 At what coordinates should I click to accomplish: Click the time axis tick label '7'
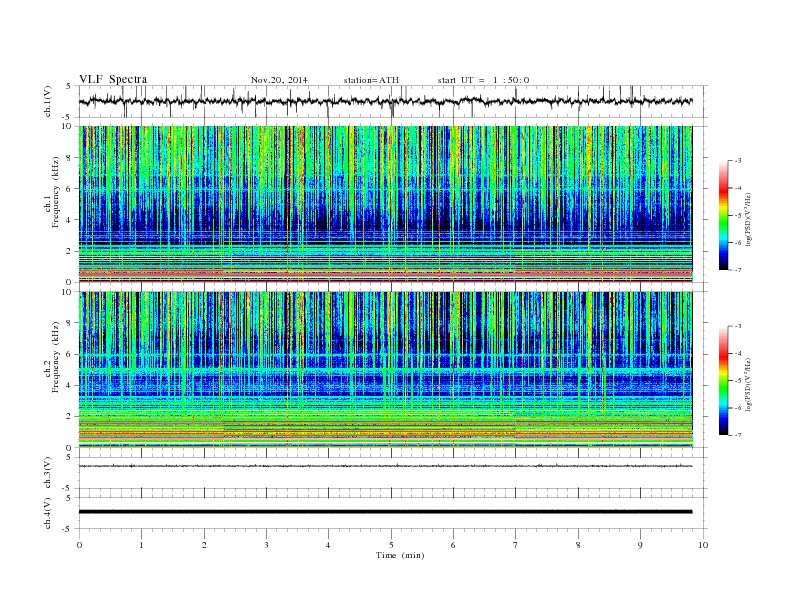pos(516,545)
